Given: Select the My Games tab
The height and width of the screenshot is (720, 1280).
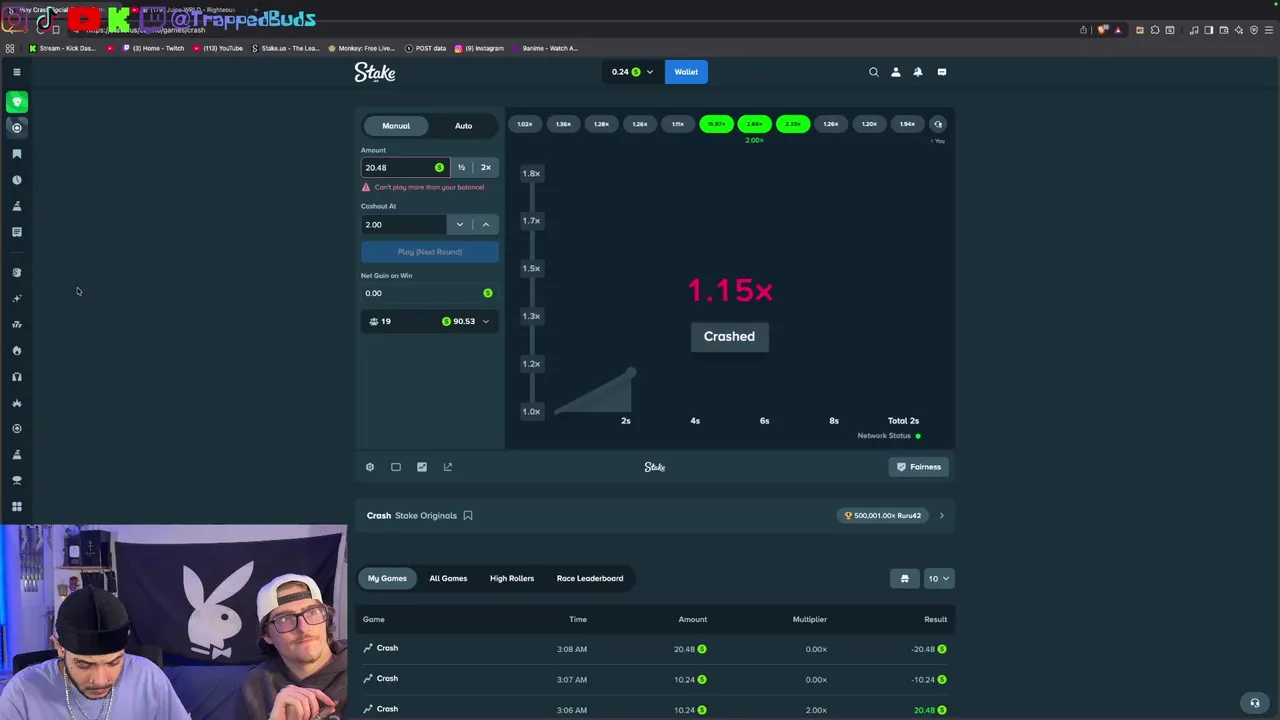Looking at the screenshot, I should 387,578.
